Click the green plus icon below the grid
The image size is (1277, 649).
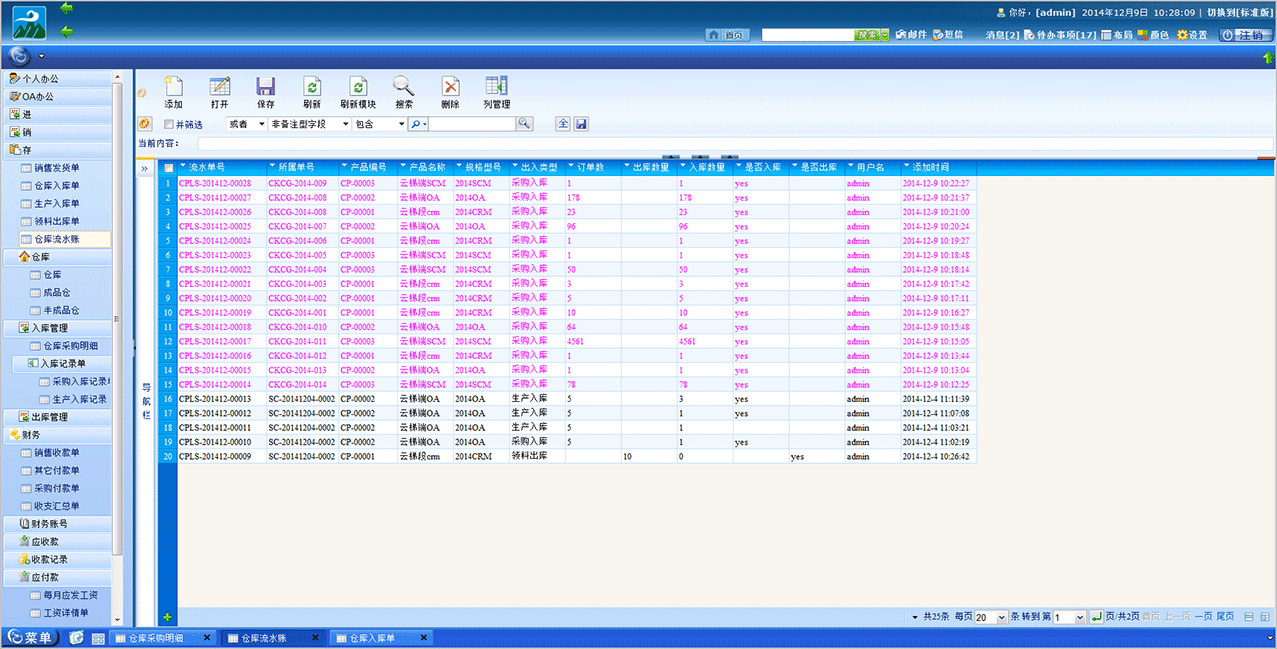[x=167, y=617]
